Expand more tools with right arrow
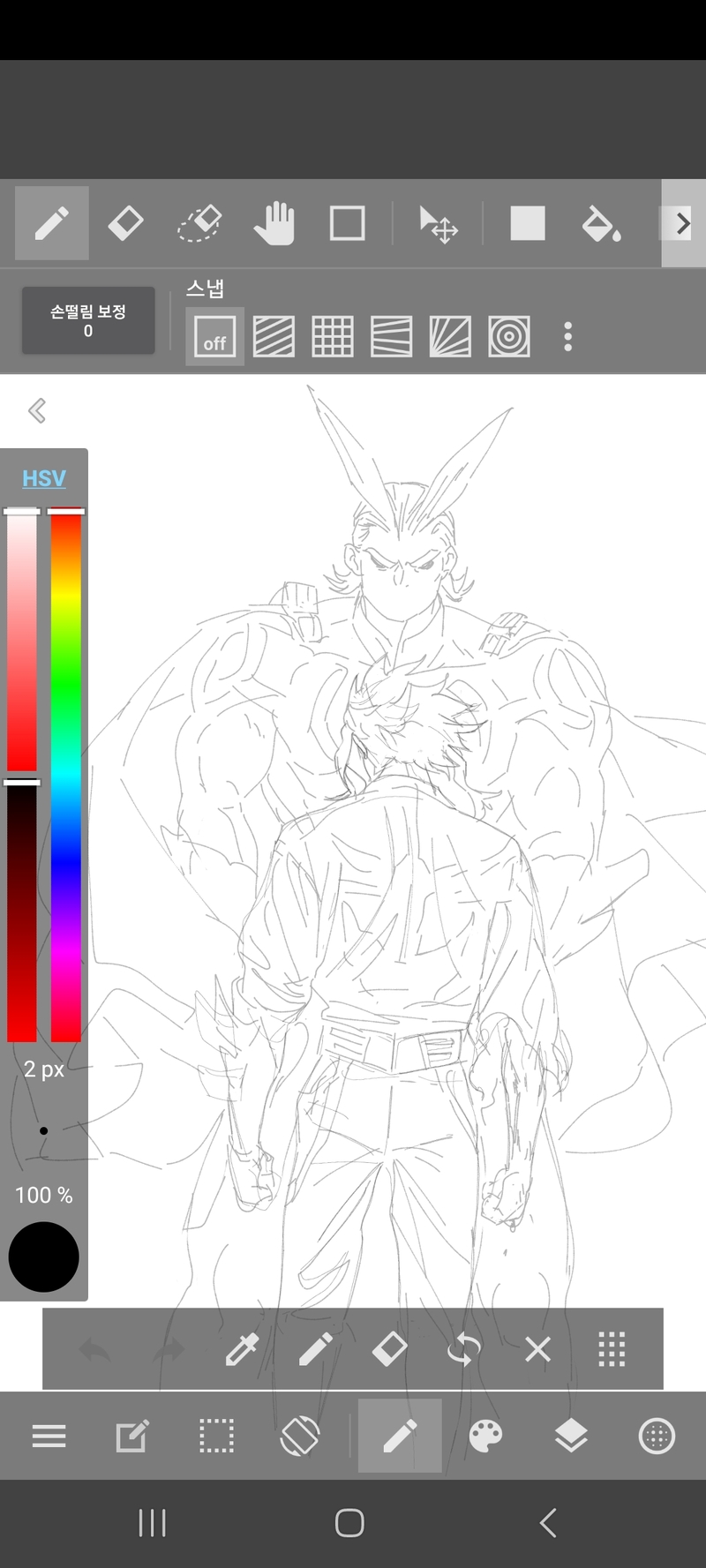The image size is (706, 1568). pyautogui.click(x=683, y=223)
